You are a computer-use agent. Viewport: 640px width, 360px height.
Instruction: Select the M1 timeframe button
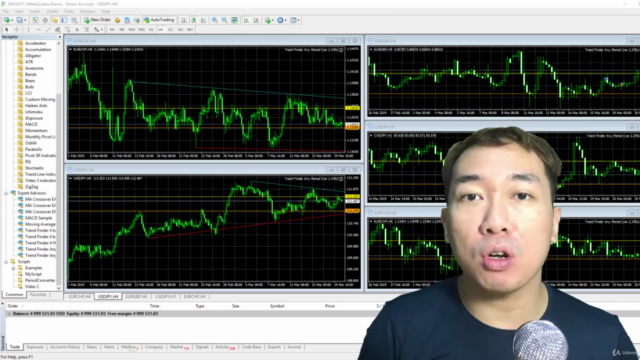[x=112, y=29]
